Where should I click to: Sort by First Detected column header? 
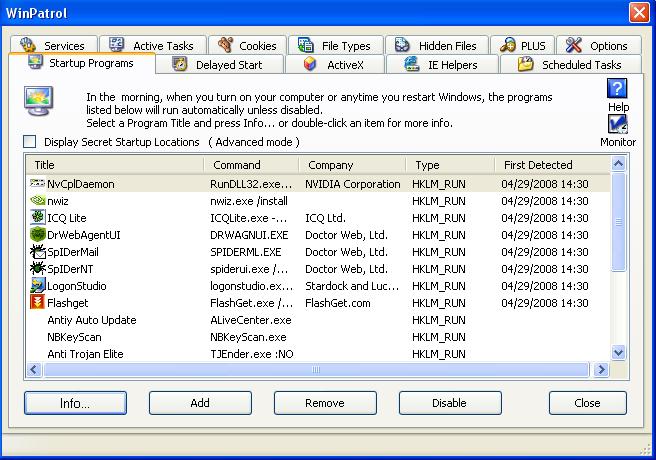click(x=551, y=165)
